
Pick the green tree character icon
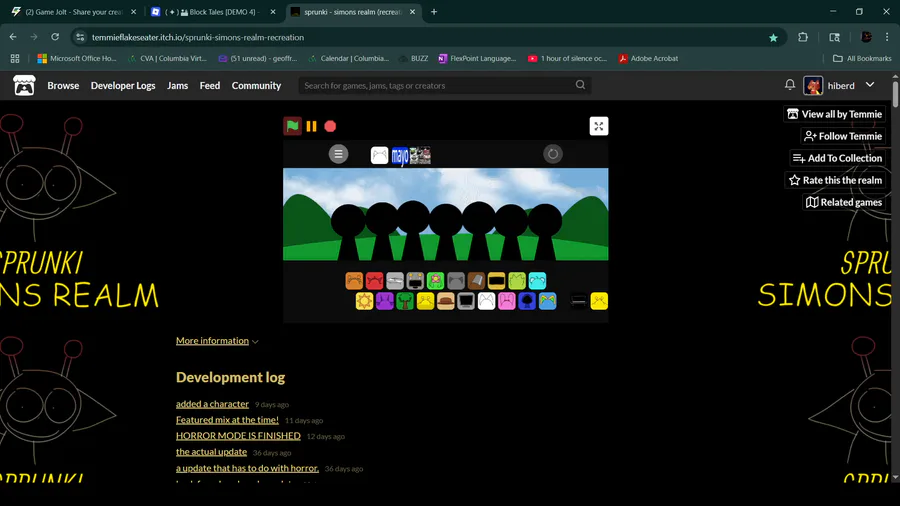[405, 301]
